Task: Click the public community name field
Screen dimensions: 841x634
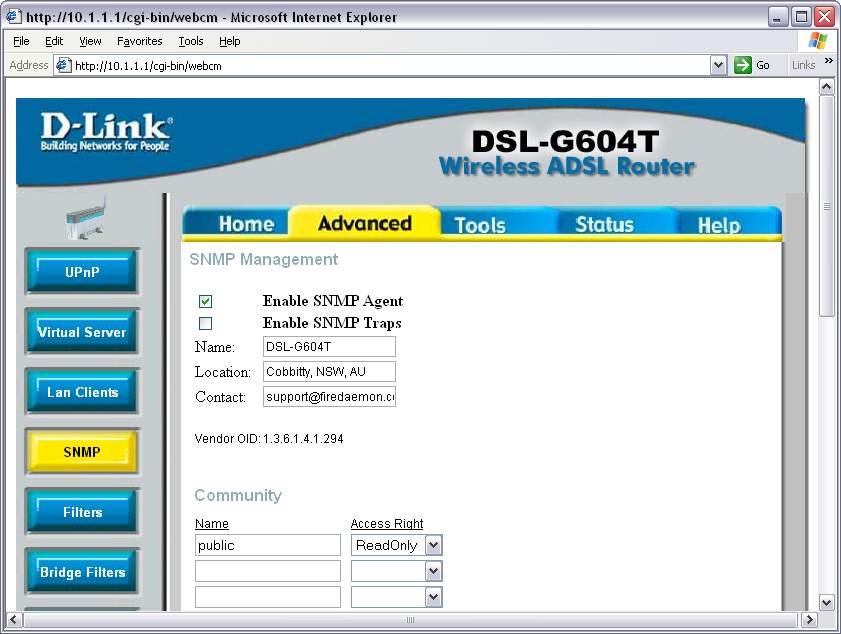Action: click(268, 545)
